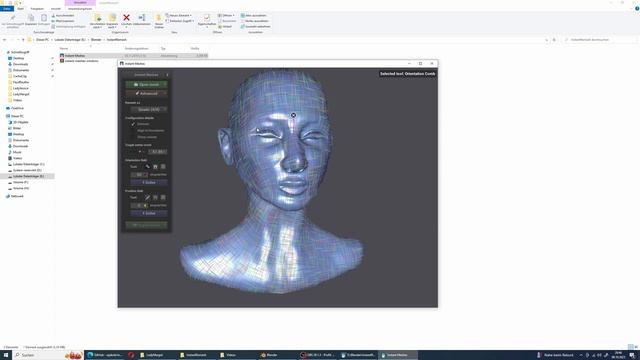
Task: Switch to Freigeben ribbon tab
Action: [37, 9]
